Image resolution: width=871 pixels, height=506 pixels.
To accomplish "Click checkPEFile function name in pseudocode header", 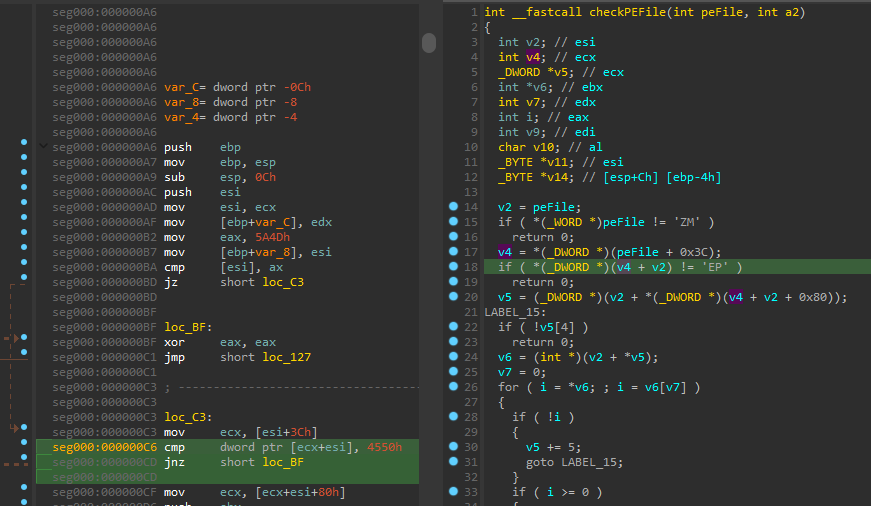I will (x=627, y=12).
